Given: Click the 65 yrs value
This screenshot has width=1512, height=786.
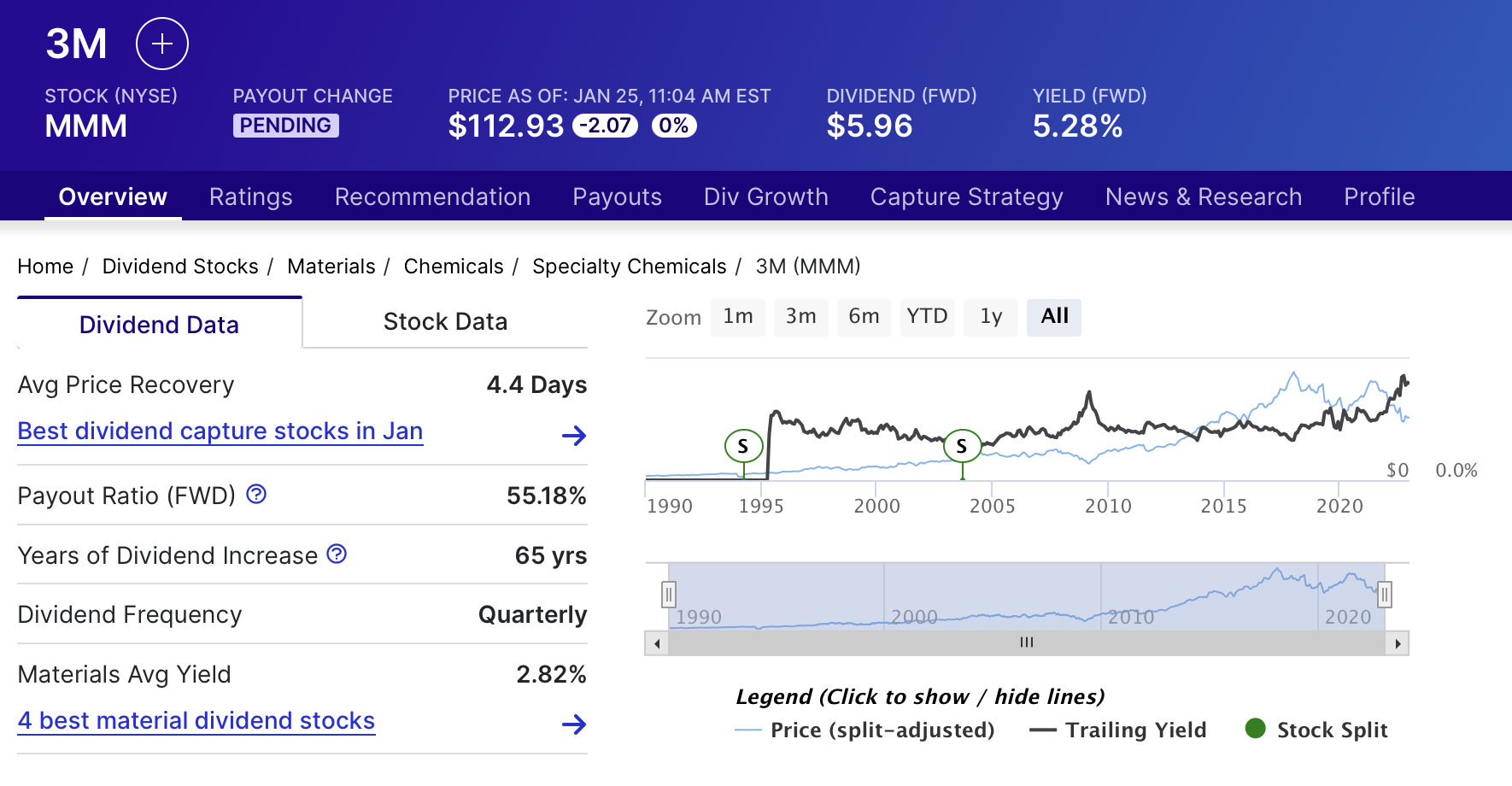Looking at the screenshot, I should 551,555.
